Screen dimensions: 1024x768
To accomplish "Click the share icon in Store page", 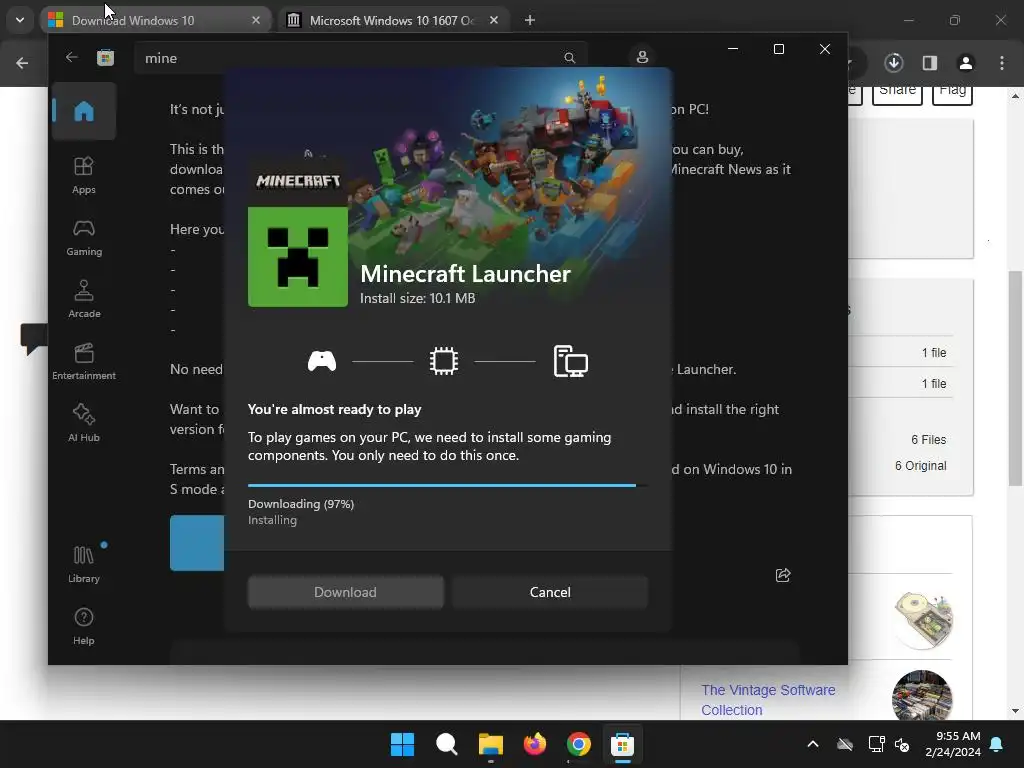I will [x=783, y=575].
